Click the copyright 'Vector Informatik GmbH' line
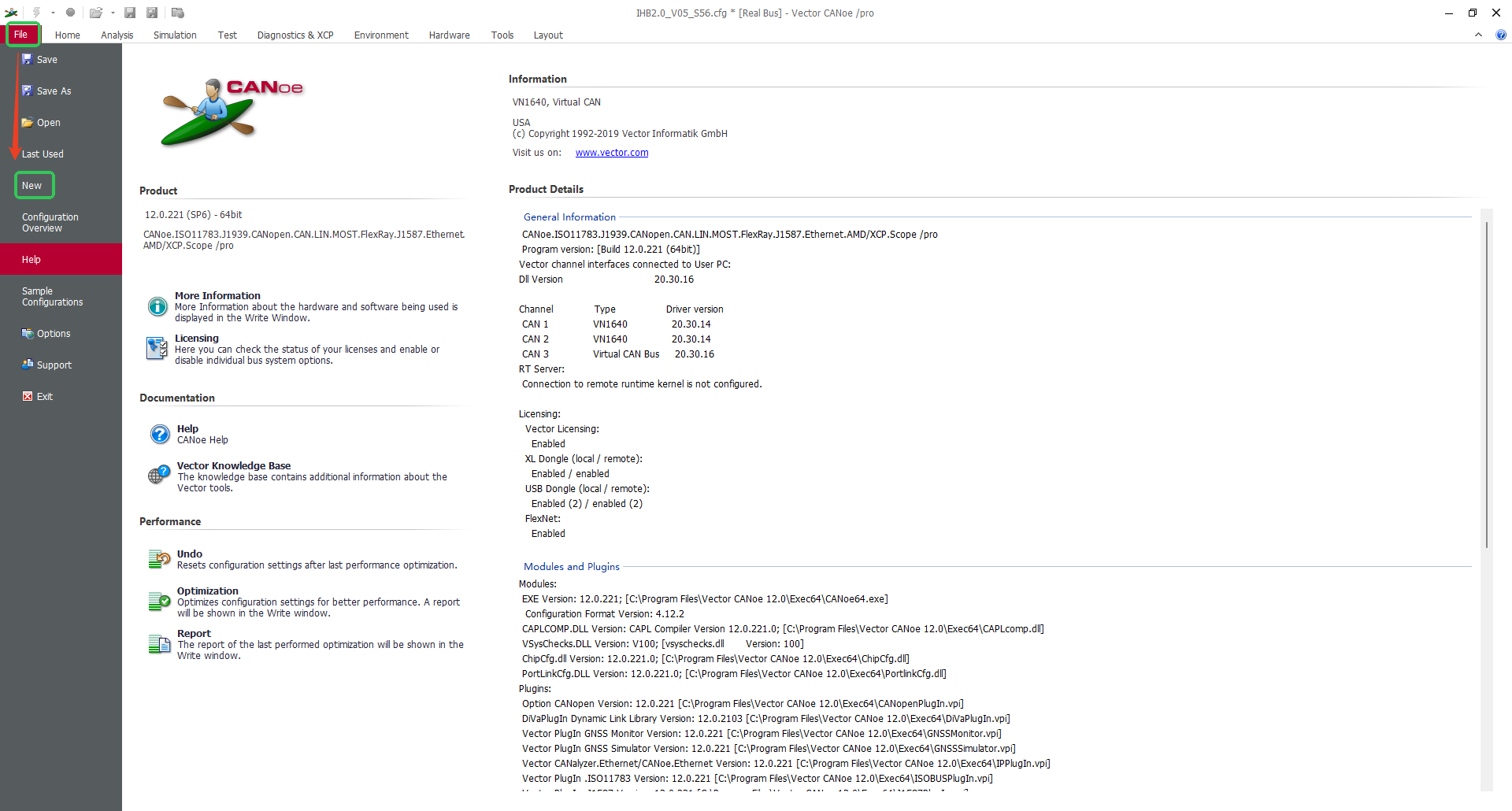The image size is (1512, 811). click(x=620, y=134)
